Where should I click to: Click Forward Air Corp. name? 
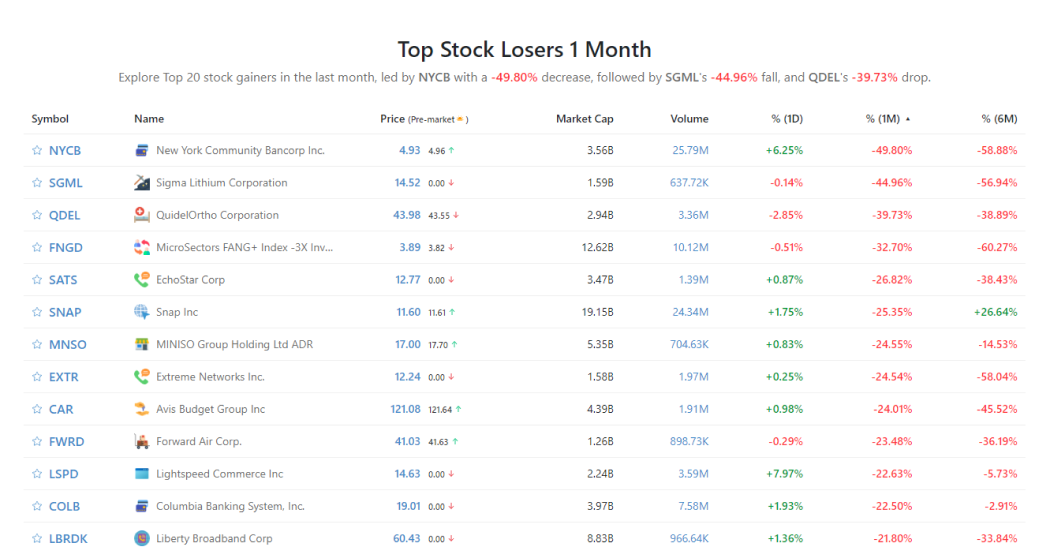click(199, 441)
